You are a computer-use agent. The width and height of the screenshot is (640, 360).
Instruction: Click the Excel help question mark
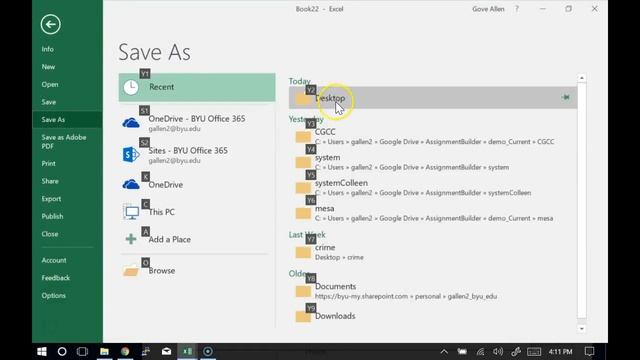click(517, 9)
